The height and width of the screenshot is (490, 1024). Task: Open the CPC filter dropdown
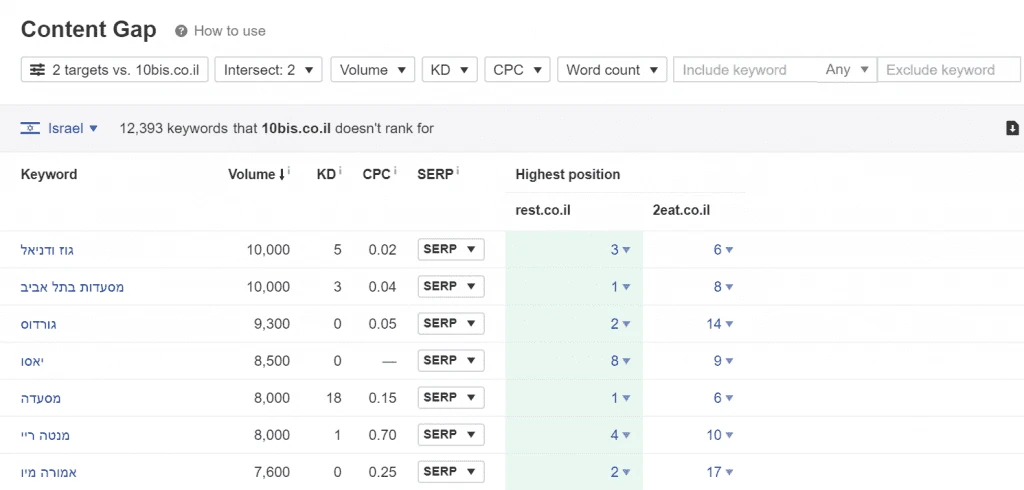point(517,70)
